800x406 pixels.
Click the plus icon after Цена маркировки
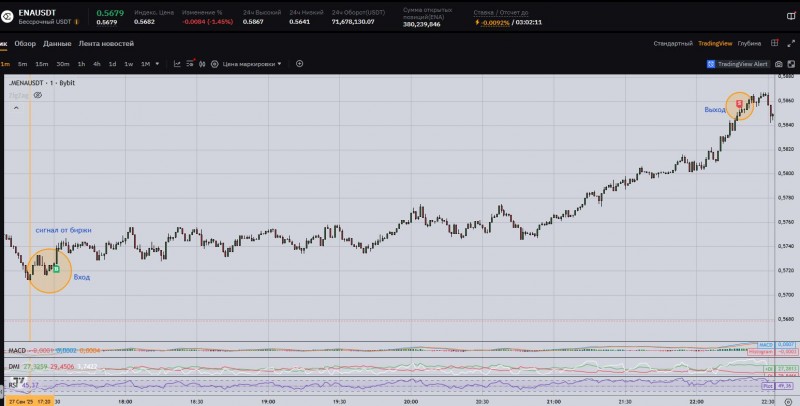pos(299,63)
